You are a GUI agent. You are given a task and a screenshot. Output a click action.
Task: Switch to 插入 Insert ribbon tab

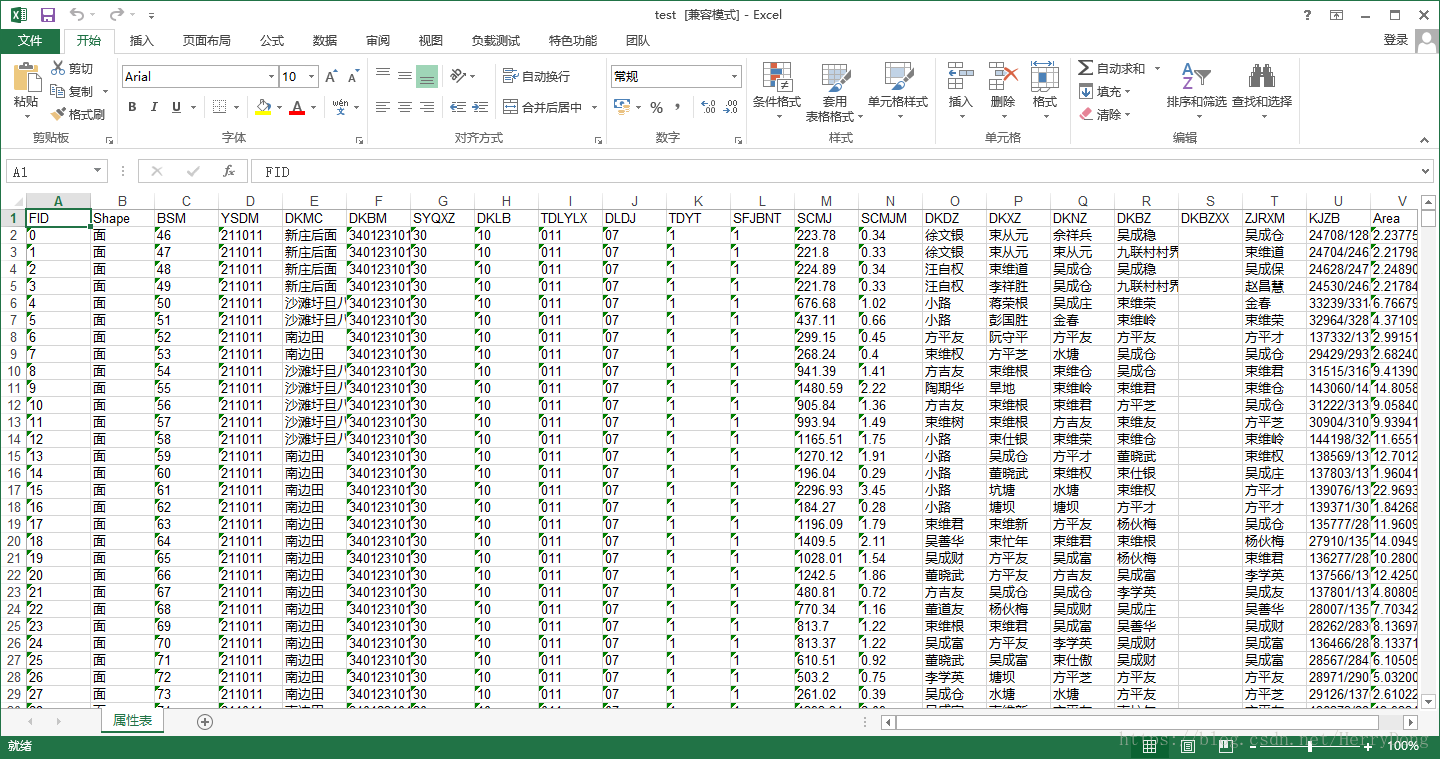(x=142, y=41)
